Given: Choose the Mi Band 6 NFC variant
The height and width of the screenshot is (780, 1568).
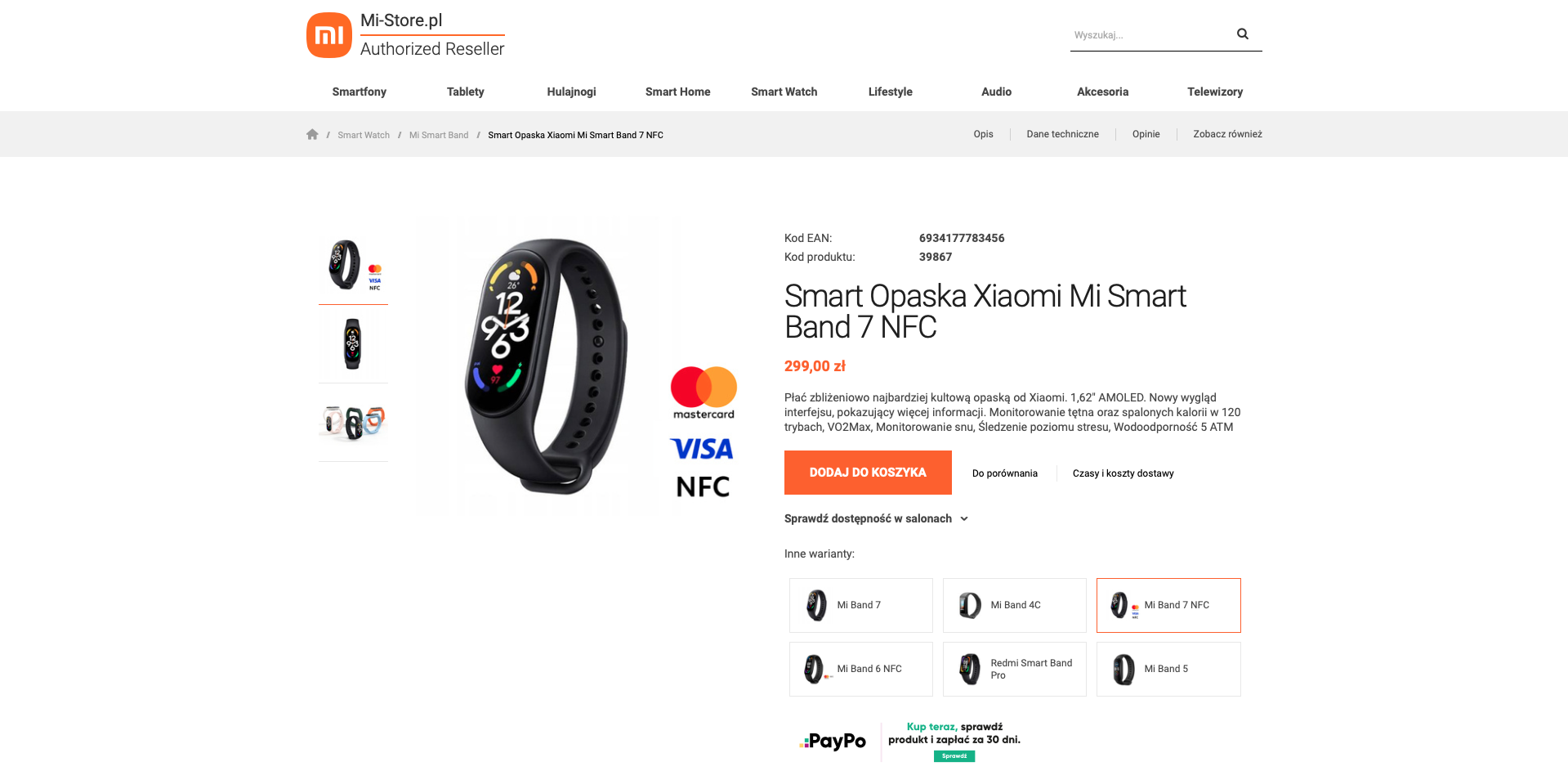Looking at the screenshot, I should tap(861, 670).
